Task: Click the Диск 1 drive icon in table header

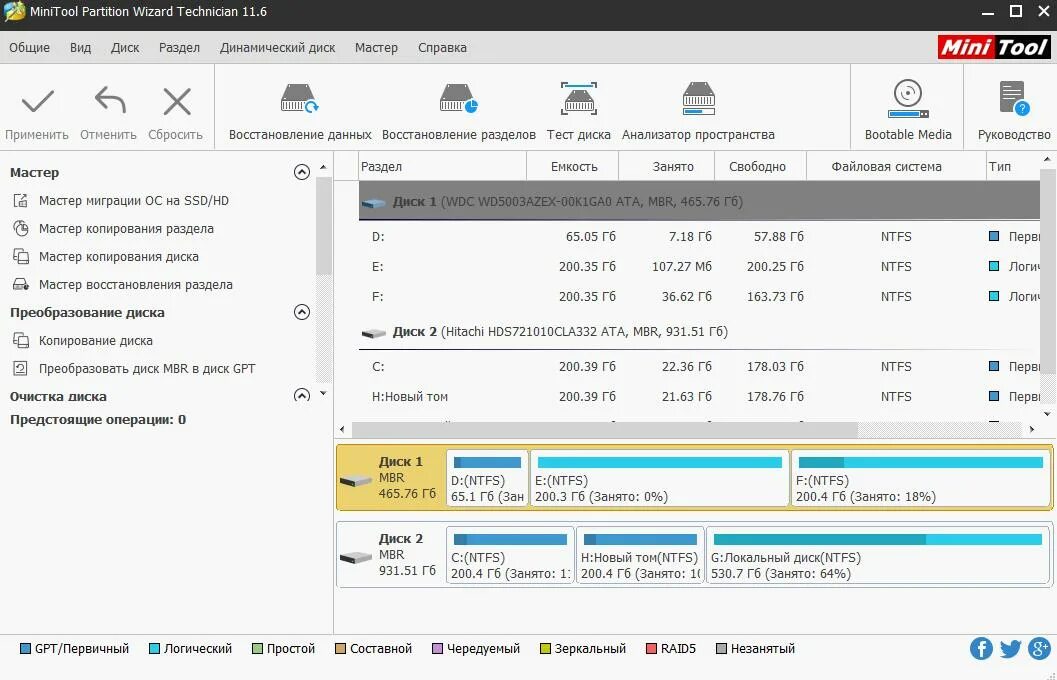Action: click(x=373, y=202)
